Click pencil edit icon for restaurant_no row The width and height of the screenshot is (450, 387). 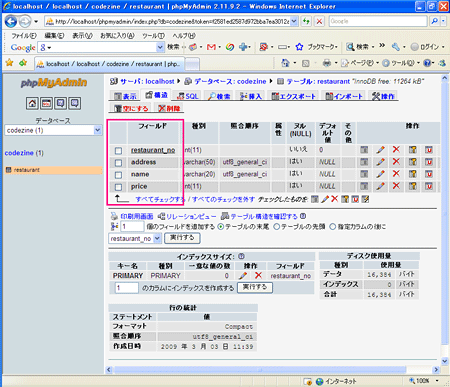point(380,150)
